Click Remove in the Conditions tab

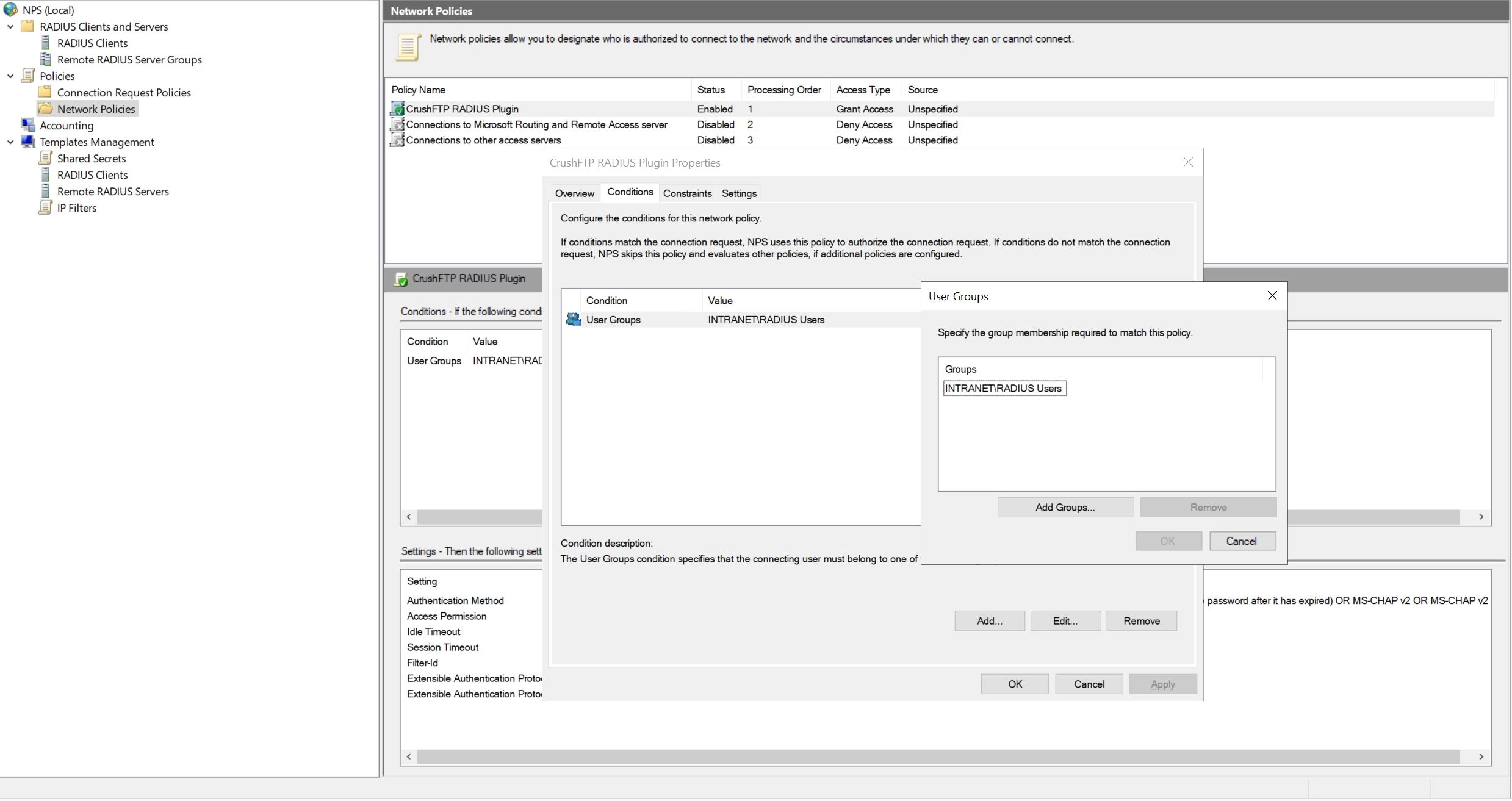1141,620
